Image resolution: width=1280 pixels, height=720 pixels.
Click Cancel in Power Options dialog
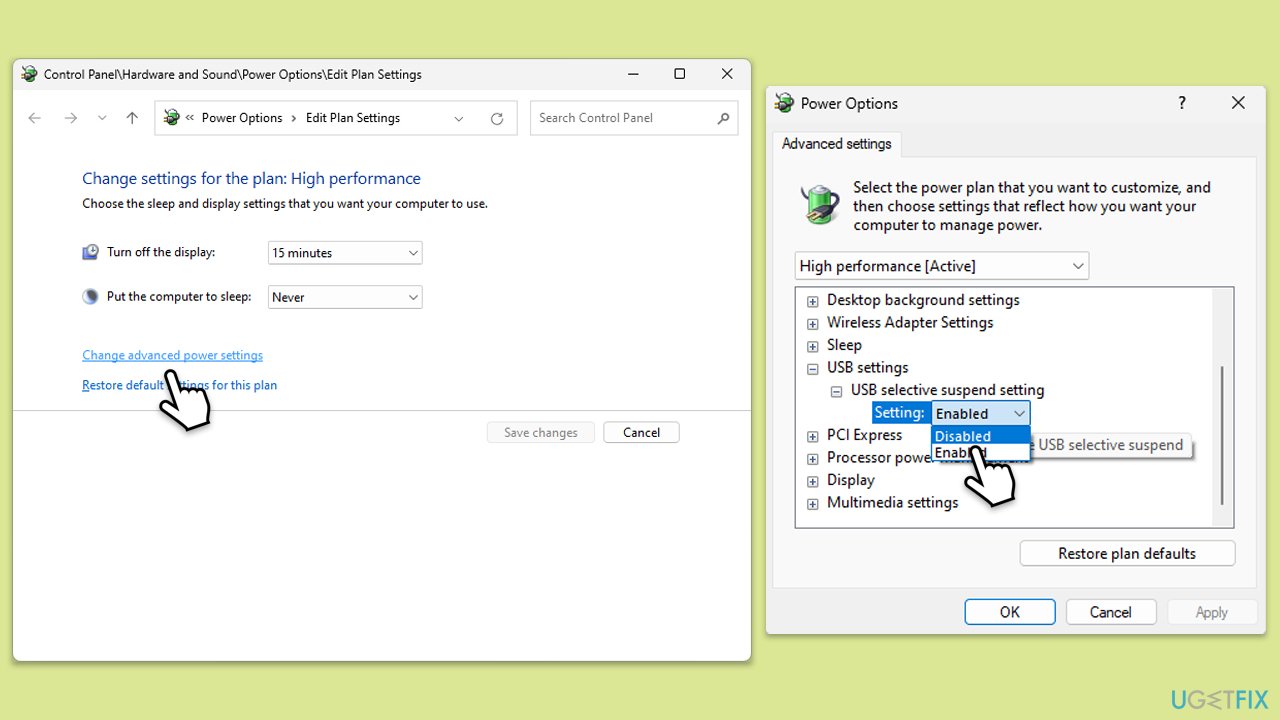pyautogui.click(x=1111, y=612)
